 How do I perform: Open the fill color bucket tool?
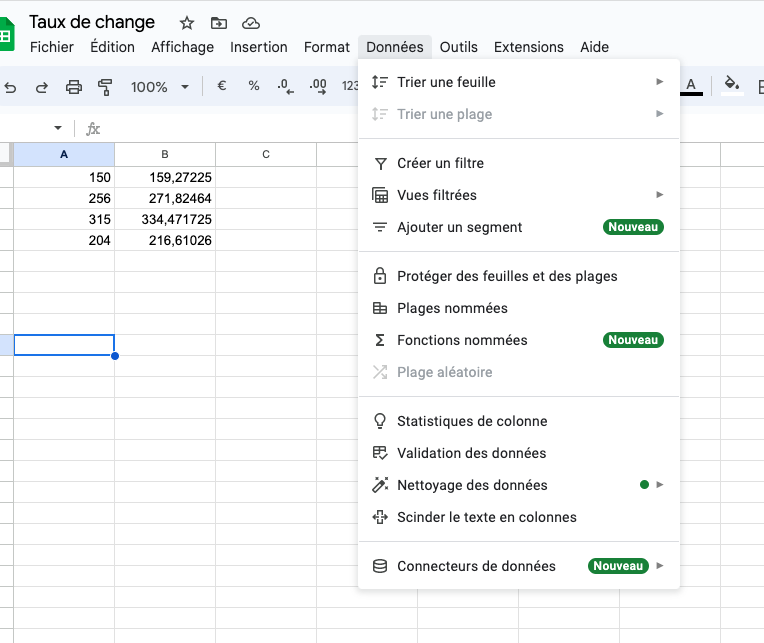[x=732, y=84]
